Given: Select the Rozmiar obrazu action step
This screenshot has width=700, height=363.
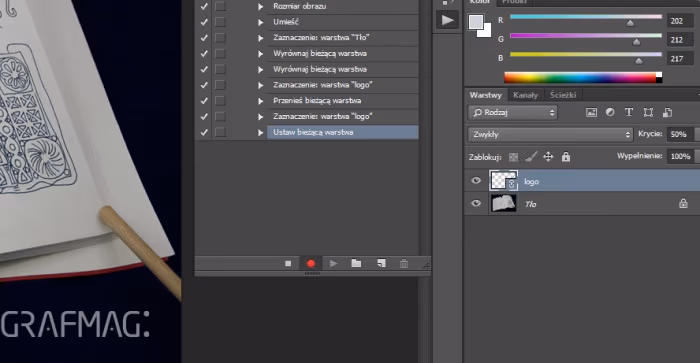Looking at the screenshot, I should (x=342, y=6).
